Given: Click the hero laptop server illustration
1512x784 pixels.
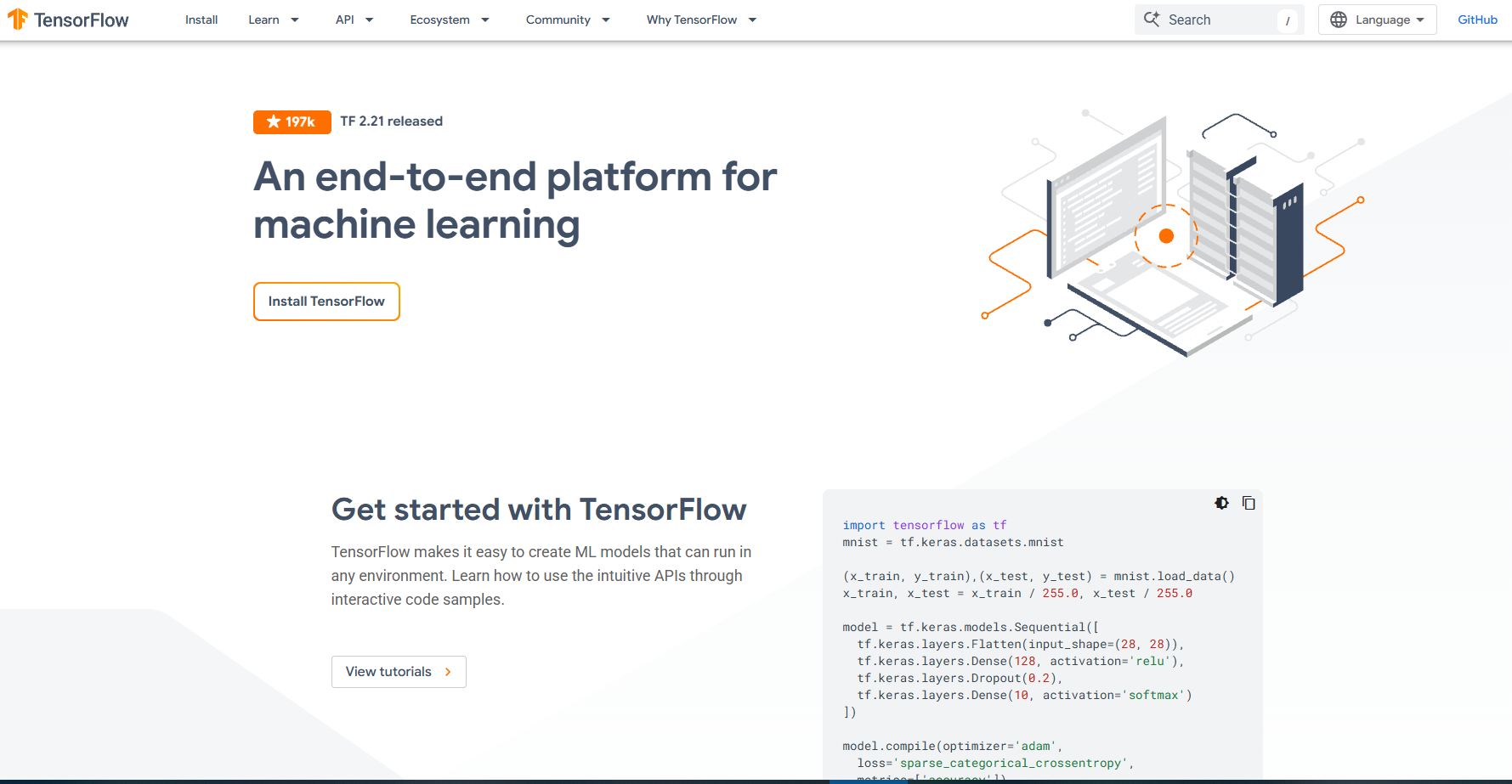Looking at the screenshot, I should coord(1173,234).
